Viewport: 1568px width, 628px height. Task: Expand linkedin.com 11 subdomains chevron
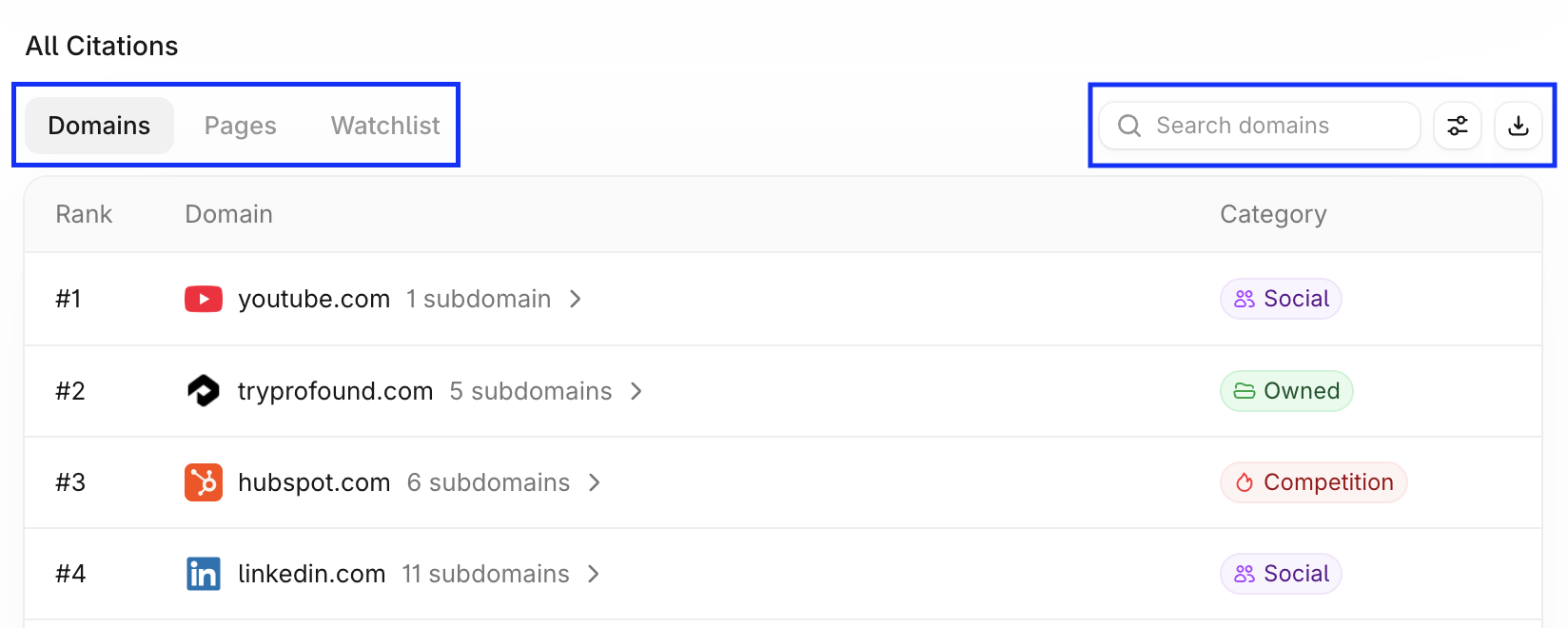click(x=594, y=574)
